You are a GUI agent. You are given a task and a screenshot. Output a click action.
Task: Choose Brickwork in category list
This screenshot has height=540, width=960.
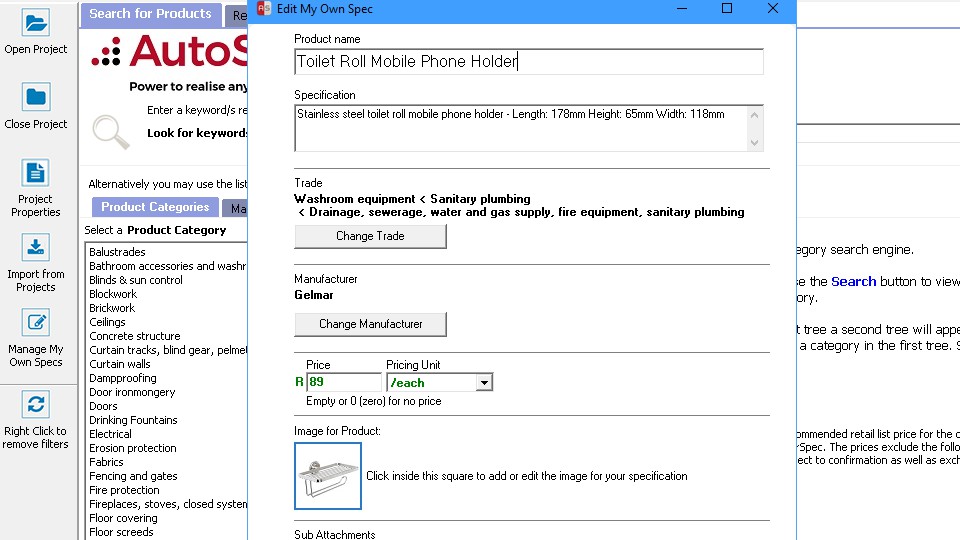coord(112,309)
